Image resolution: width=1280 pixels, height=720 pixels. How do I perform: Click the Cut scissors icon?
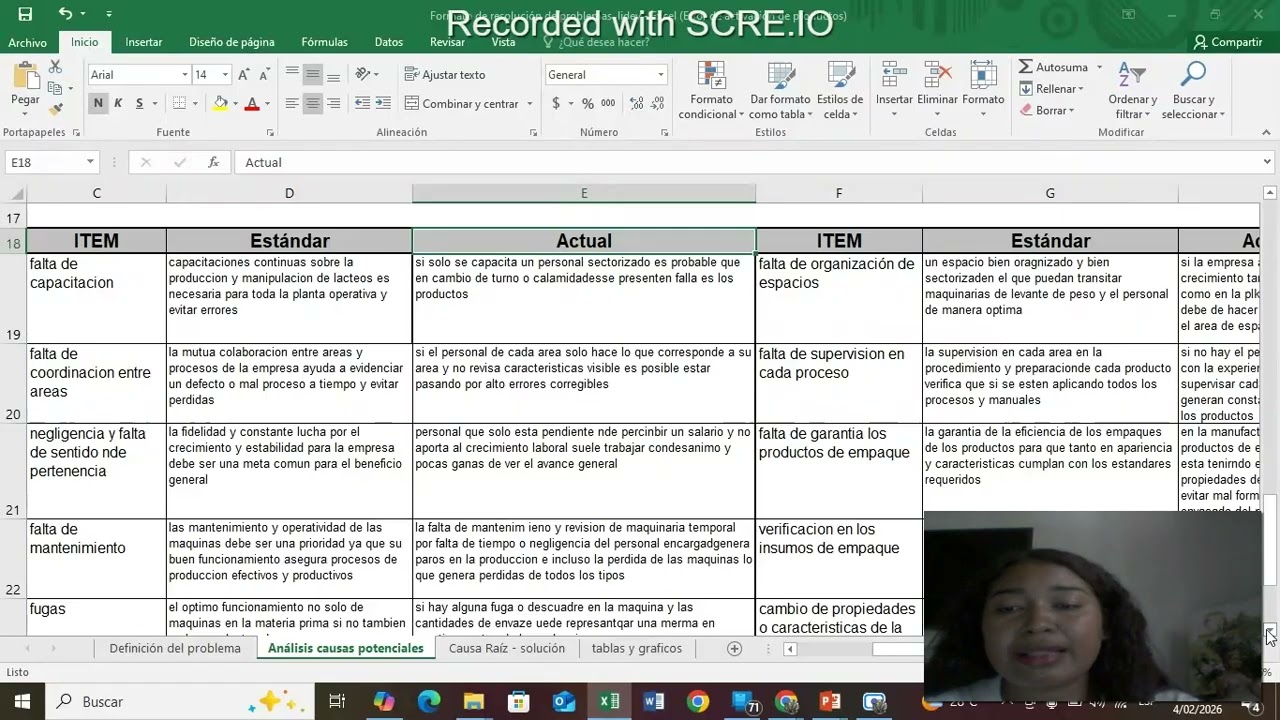point(55,66)
